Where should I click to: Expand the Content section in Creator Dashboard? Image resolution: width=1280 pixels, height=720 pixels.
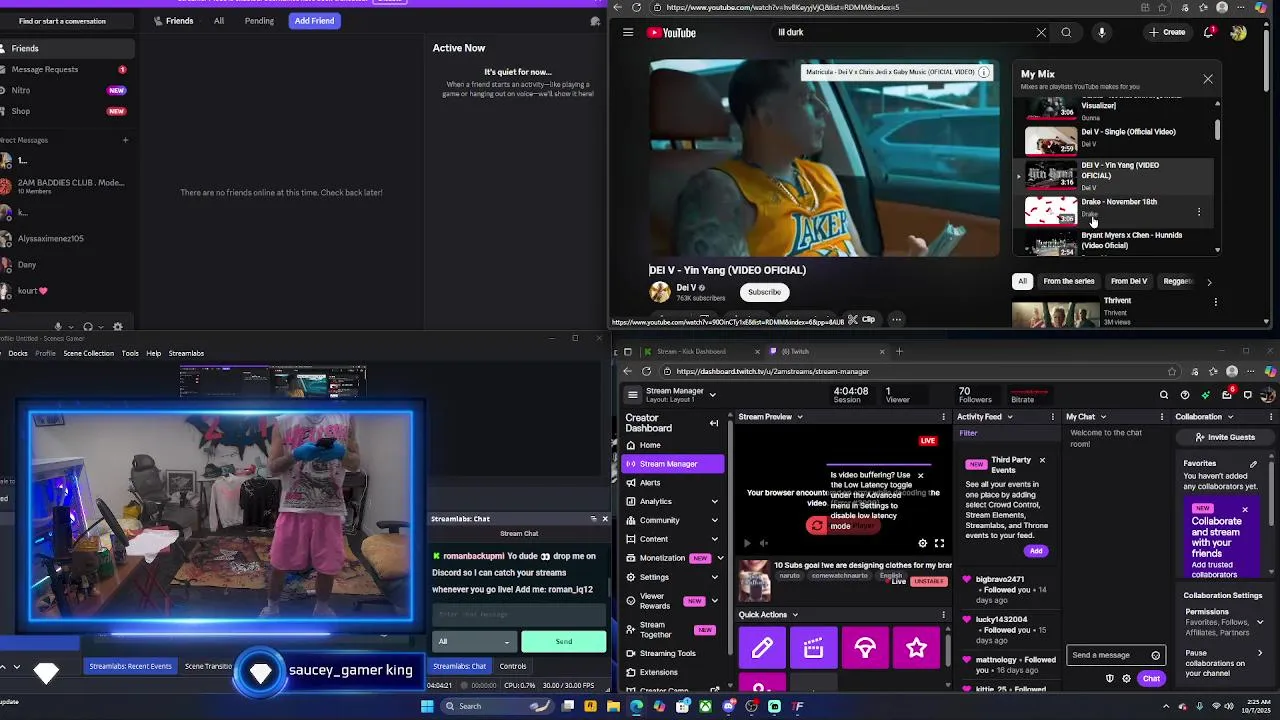coord(714,539)
